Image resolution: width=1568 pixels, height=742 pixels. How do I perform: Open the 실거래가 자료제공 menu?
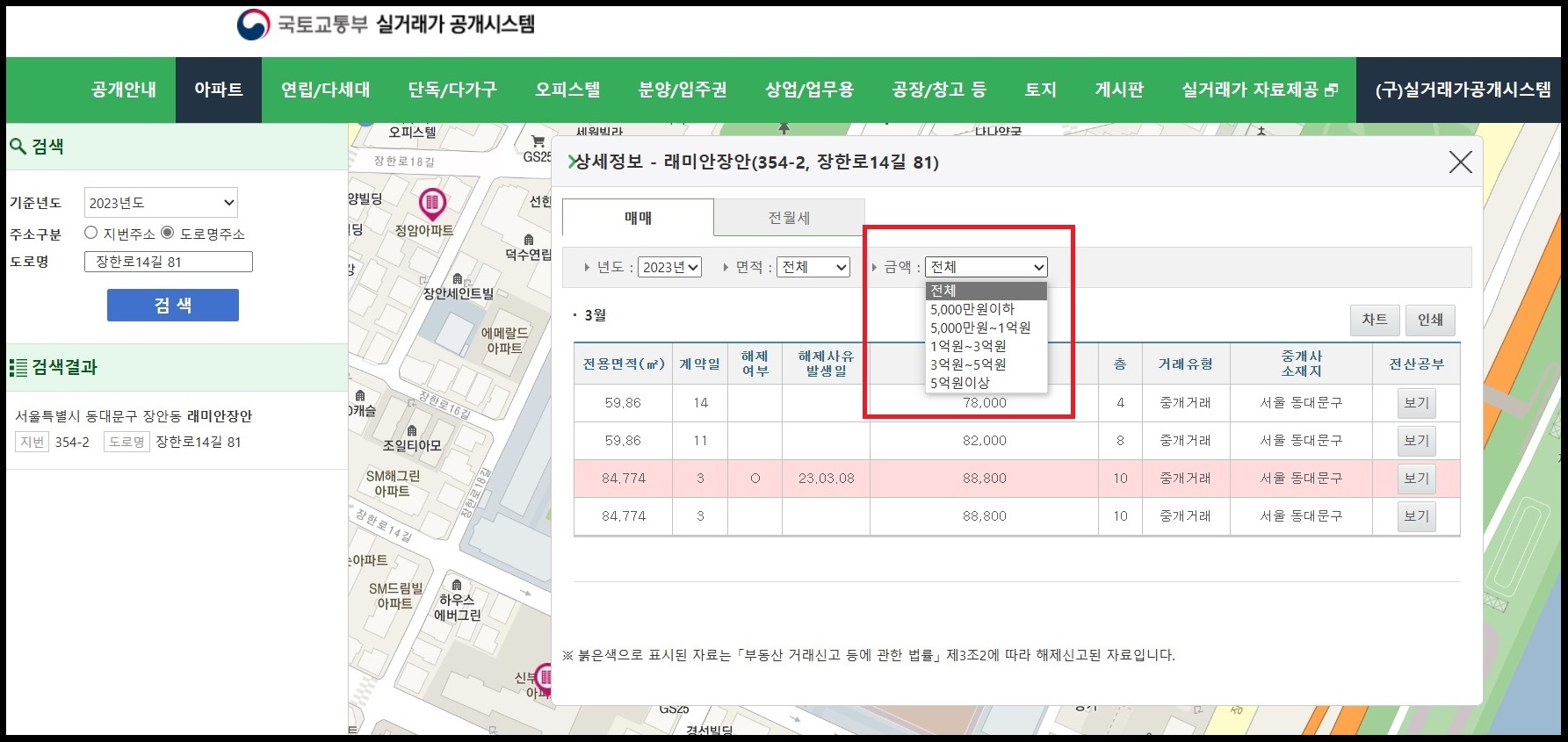point(1260,90)
